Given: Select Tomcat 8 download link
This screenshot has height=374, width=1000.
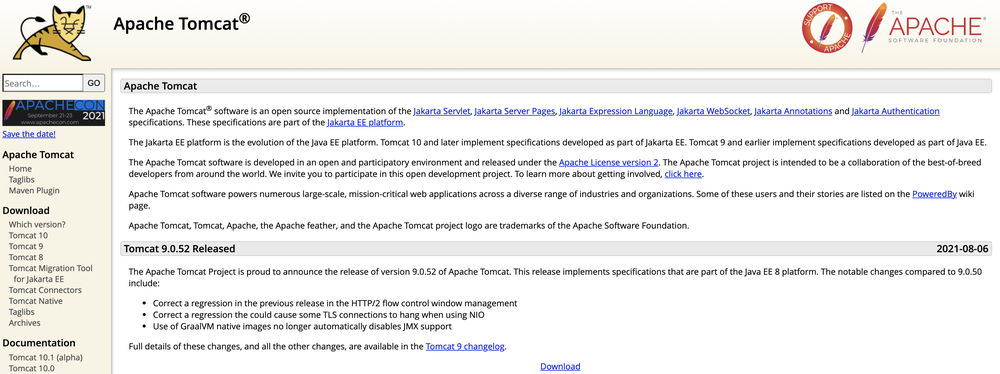Looking at the screenshot, I should (x=26, y=257).
